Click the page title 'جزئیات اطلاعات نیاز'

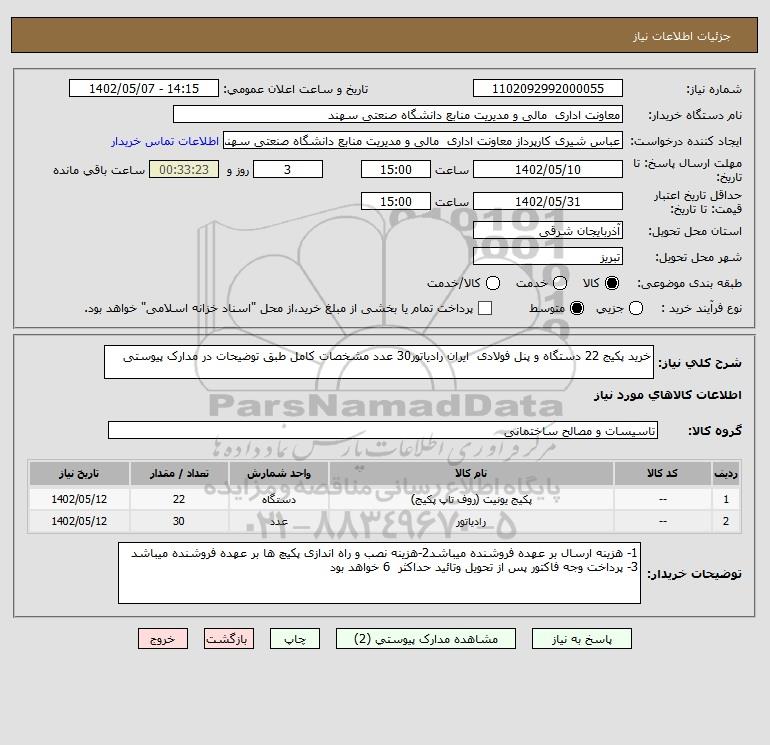coord(682,36)
